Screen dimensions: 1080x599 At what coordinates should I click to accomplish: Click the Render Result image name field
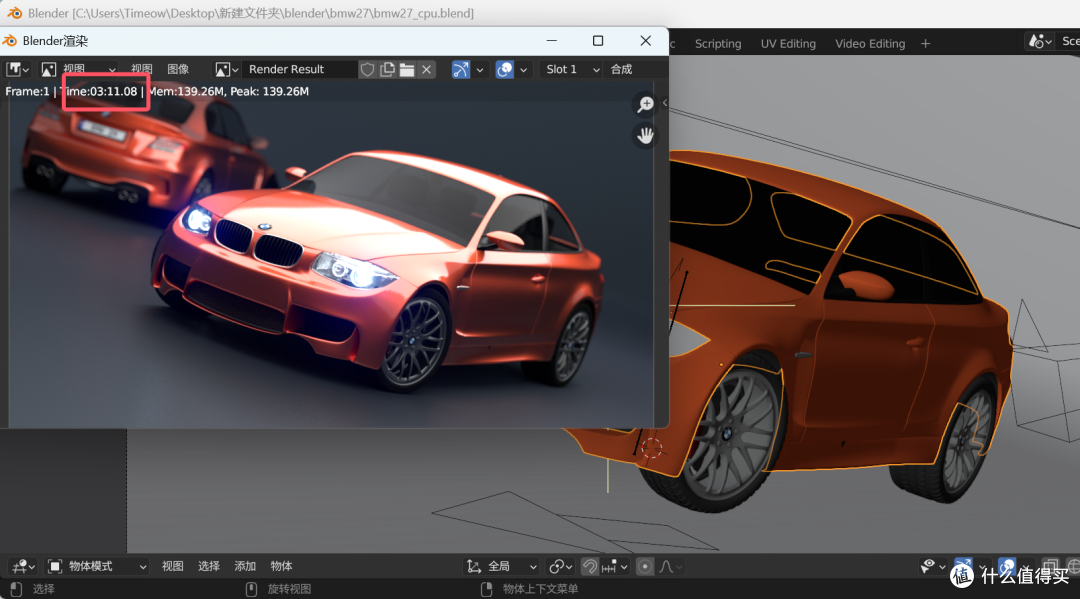[300, 70]
